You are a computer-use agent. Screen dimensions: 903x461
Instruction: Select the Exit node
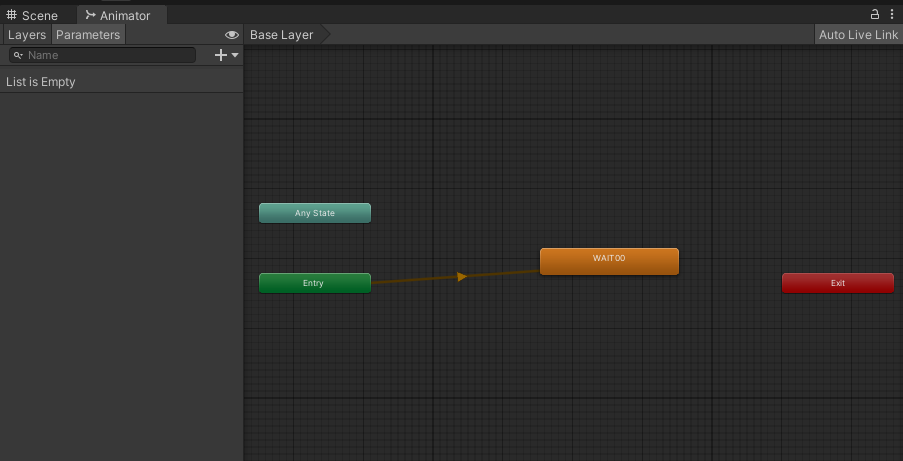[838, 283]
